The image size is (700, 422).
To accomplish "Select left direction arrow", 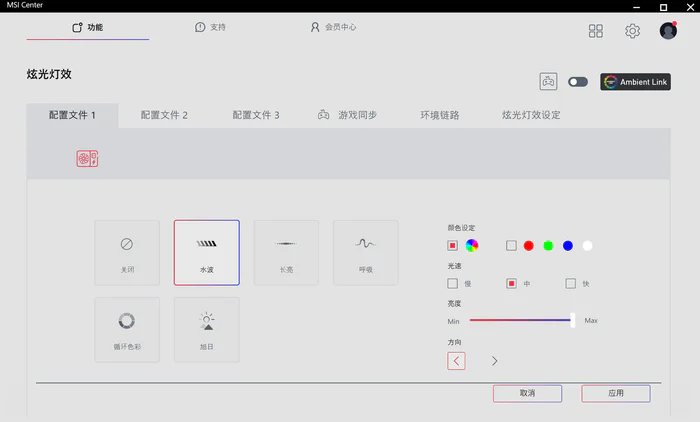I will (456, 361).
